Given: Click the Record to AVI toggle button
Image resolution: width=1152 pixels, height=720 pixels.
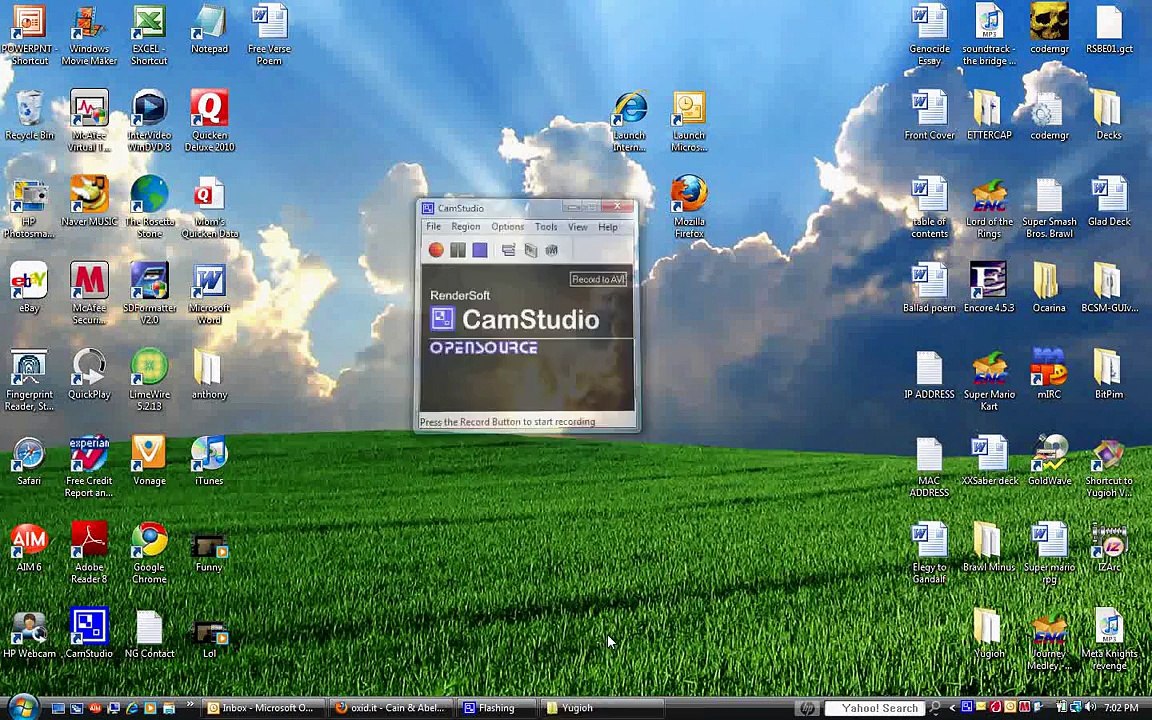Looking at the screenshot, I should [x=598, y=279].
